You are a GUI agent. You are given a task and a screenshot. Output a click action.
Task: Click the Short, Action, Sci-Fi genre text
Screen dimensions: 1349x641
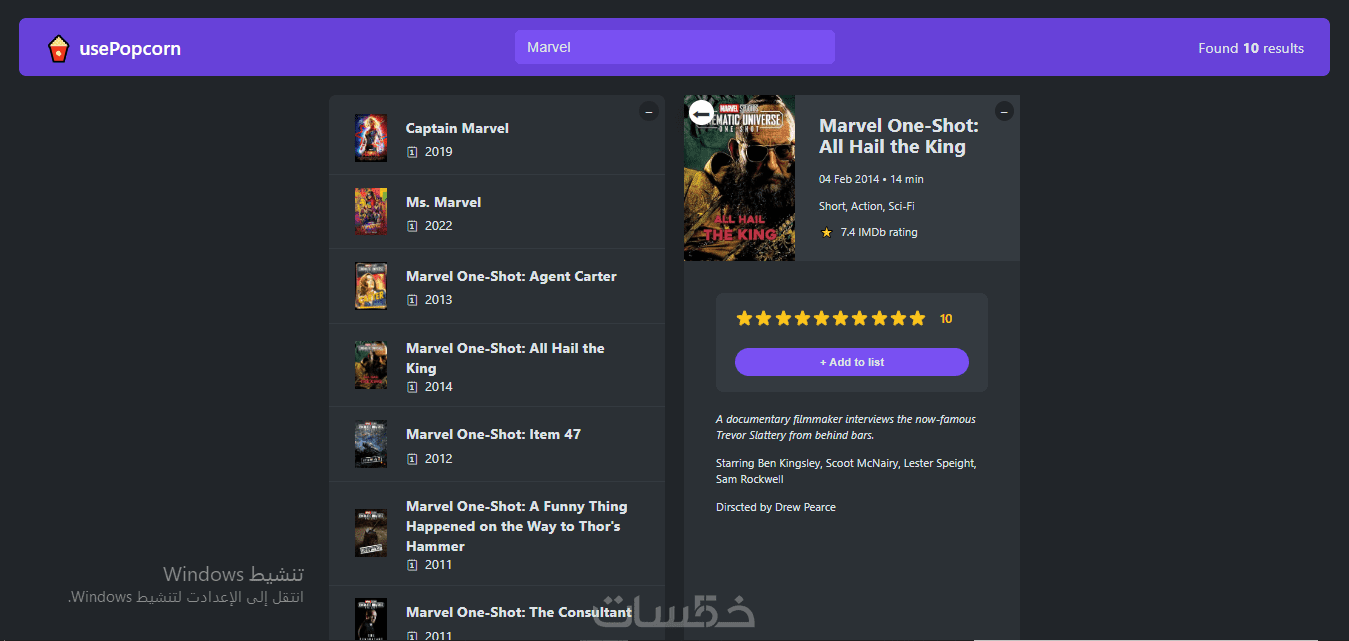tap(867, 206)
